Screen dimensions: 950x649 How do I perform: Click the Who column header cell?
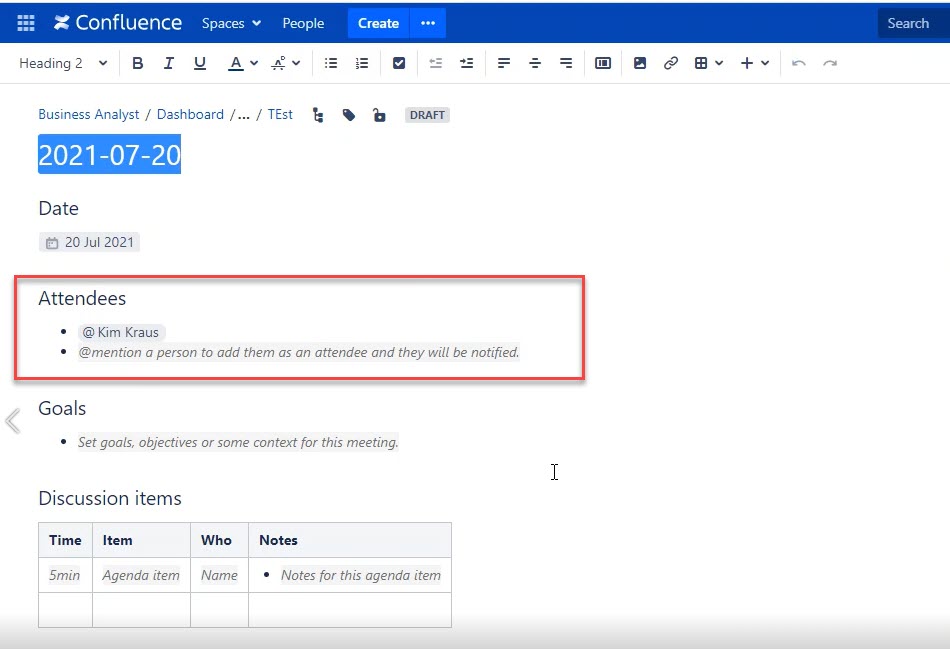(x=219, y=540)
